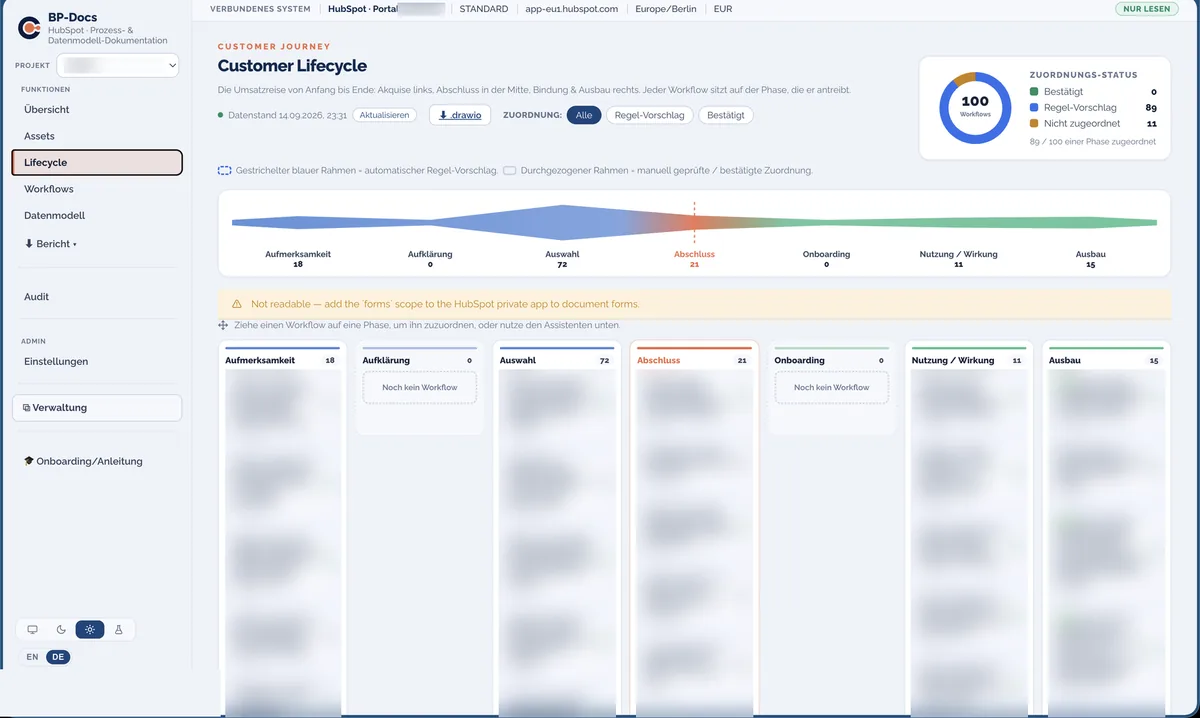Click the 100 Workflows donut chart

coord(974,107)
